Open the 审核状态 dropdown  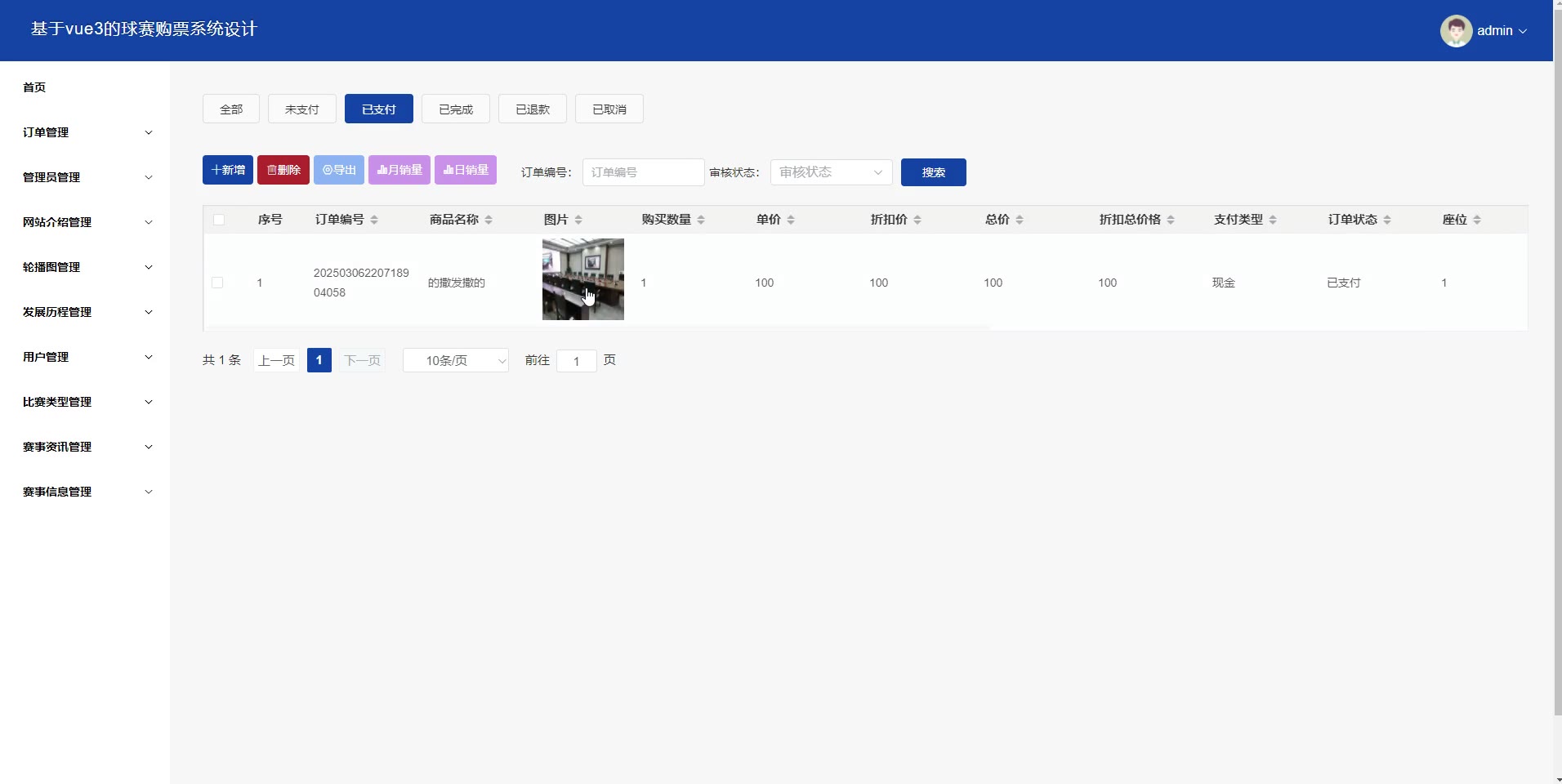coord(831,172)
